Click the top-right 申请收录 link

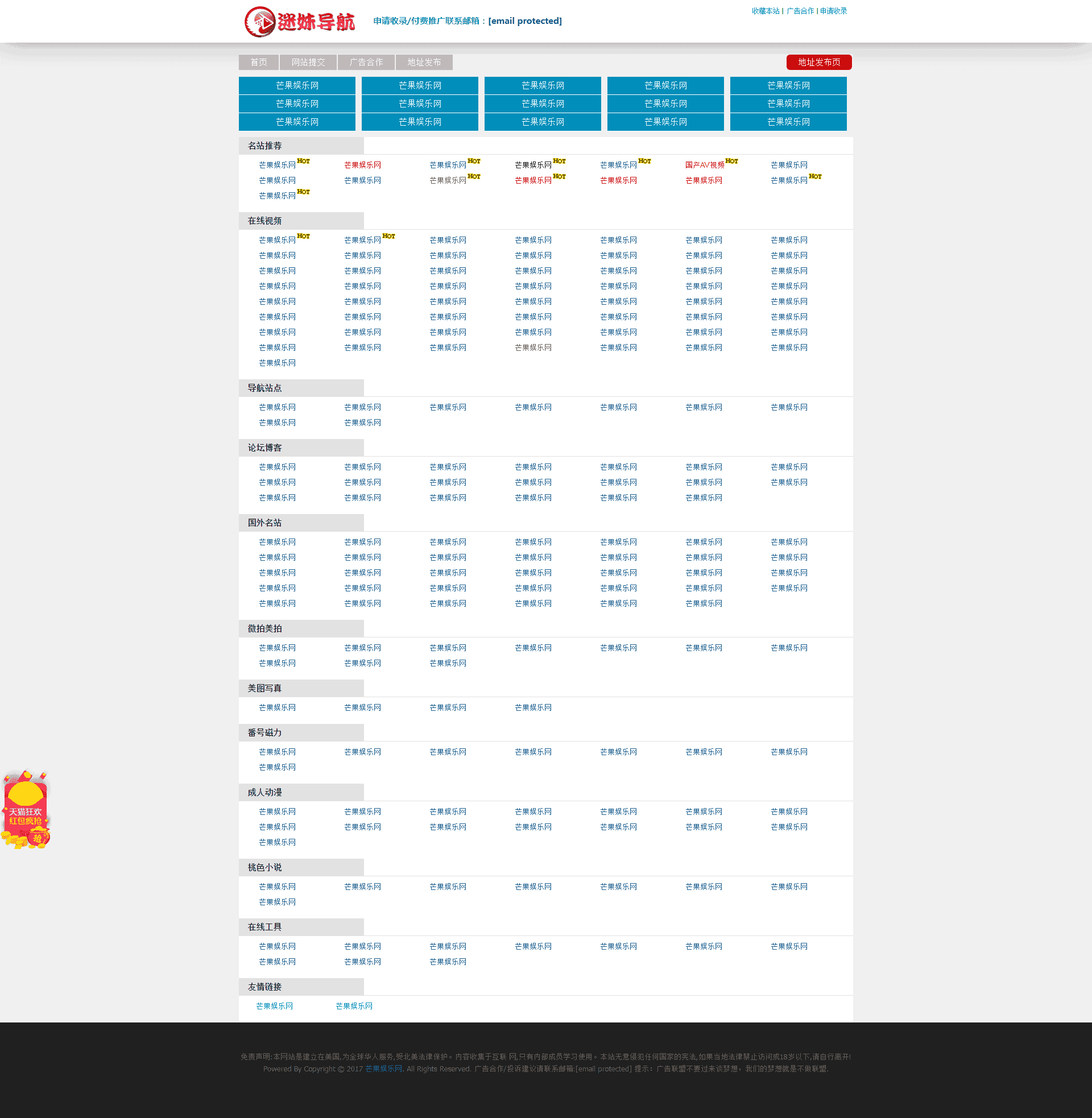tap(833, 11)
